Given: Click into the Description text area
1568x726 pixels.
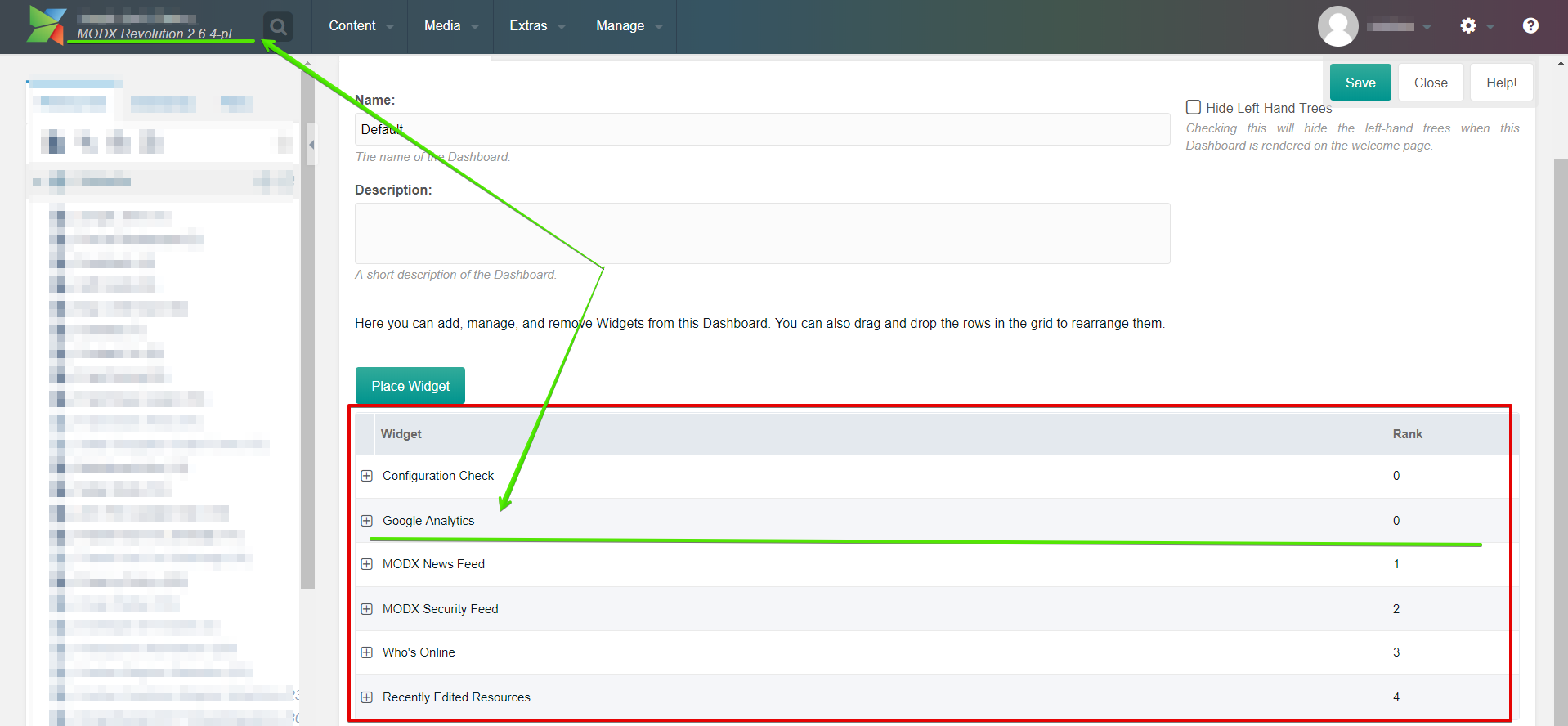Looking at the screenshot, I should click(x=762, y=233).
